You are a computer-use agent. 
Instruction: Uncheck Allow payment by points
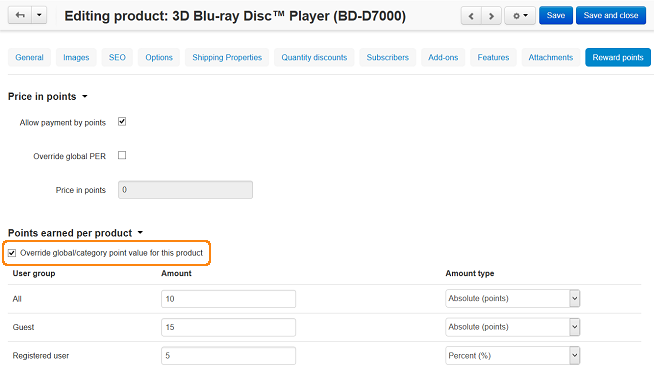tap(122, 122)
